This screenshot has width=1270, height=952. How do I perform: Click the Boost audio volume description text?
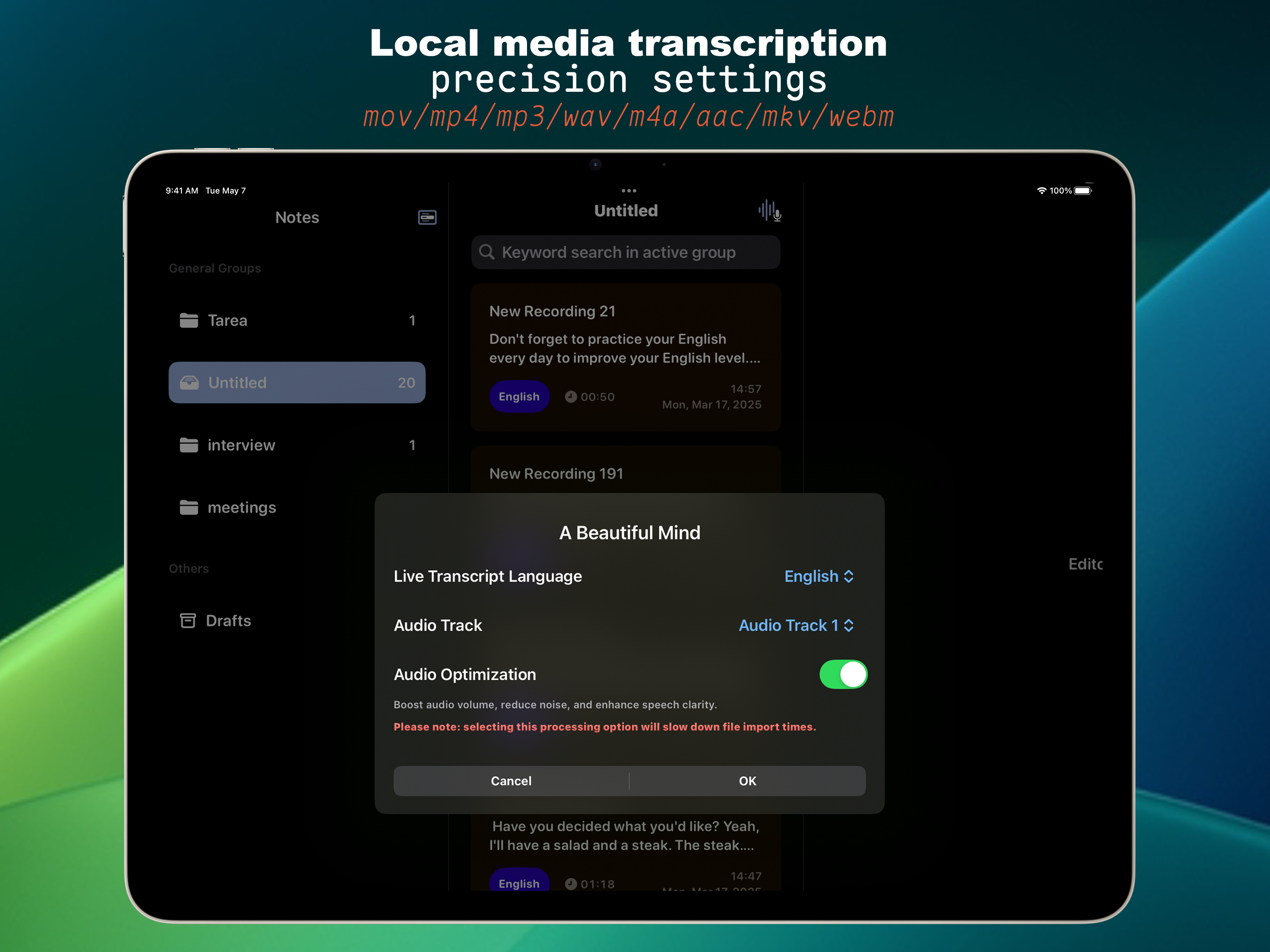(555, 705)
